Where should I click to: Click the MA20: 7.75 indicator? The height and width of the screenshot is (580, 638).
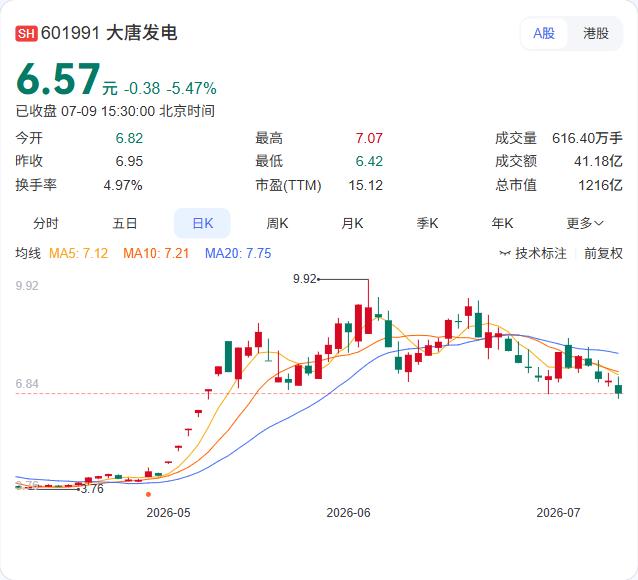coord(238,254)
